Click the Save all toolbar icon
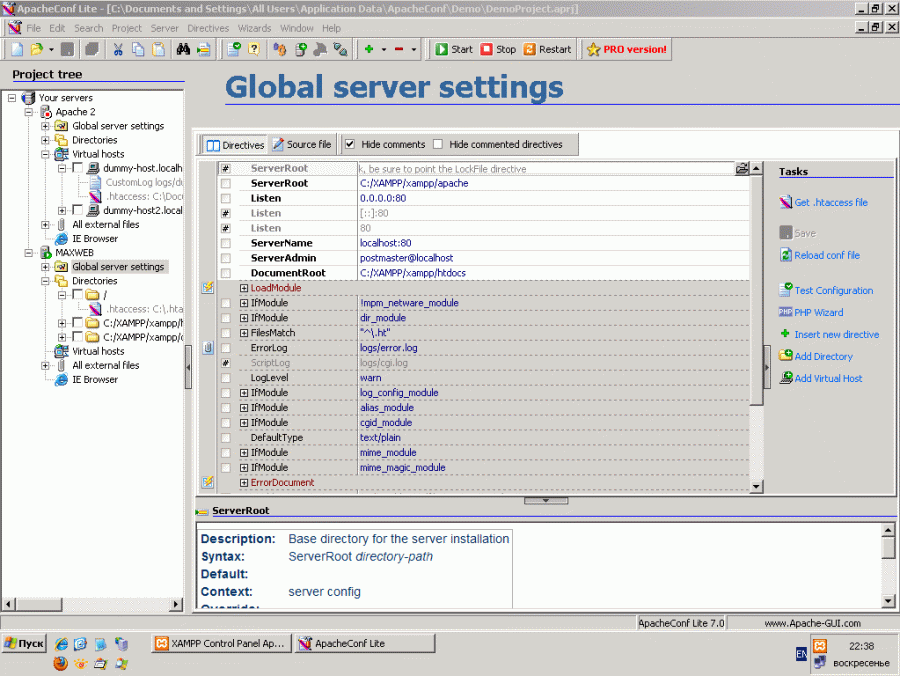The width and height of the screenshot is (900, 676). 92,49
